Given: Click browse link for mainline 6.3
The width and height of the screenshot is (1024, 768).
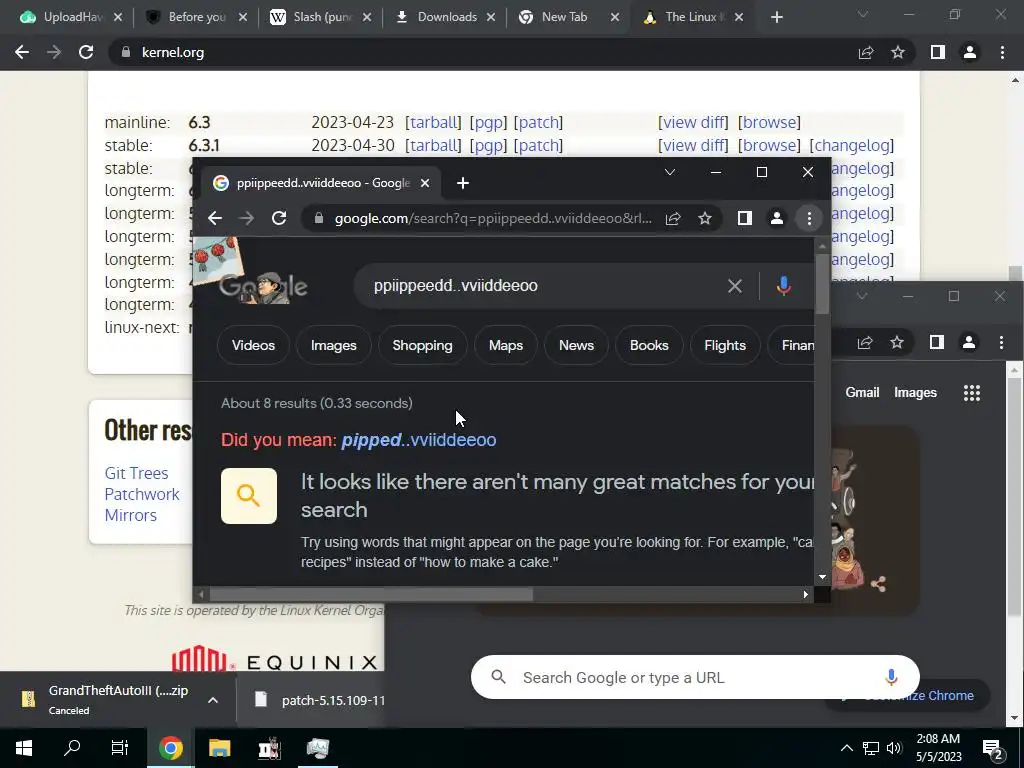Looking at the screenshot, I should pos(769,123).
